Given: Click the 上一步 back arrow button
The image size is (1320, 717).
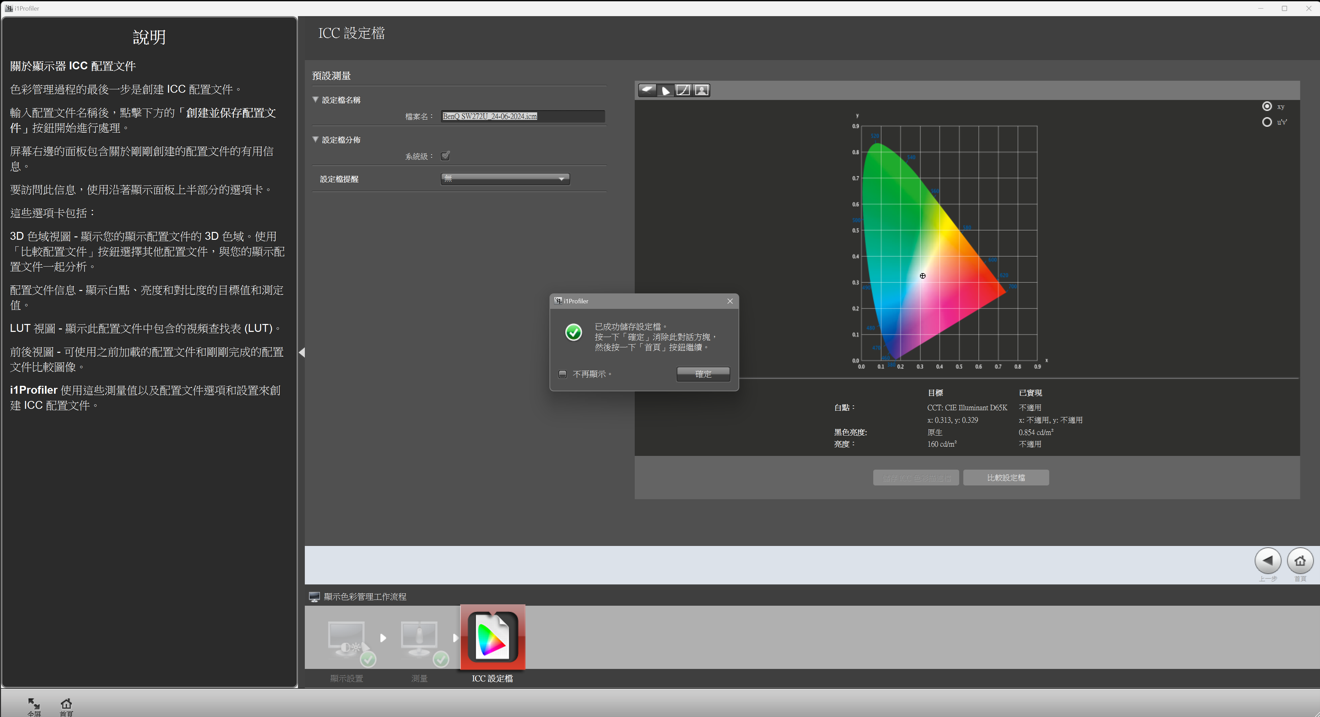Looking at the screenshot, I should point(1268,561).
